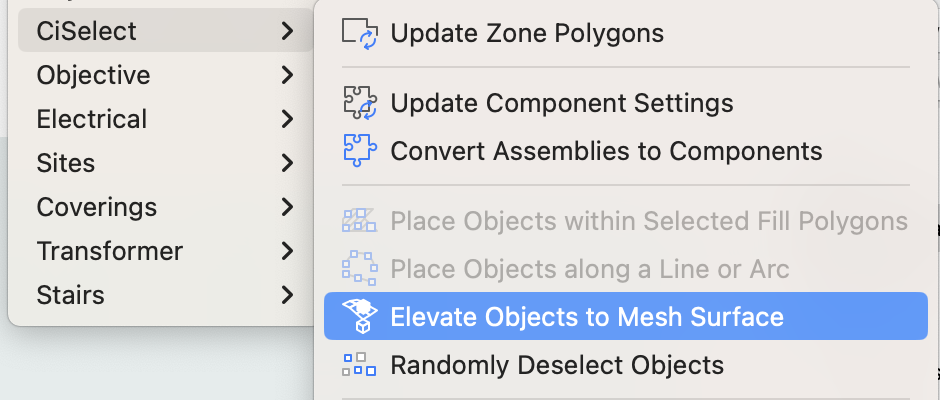Open the Objective menu item
The image size is (940, 400).
(93, 75)
